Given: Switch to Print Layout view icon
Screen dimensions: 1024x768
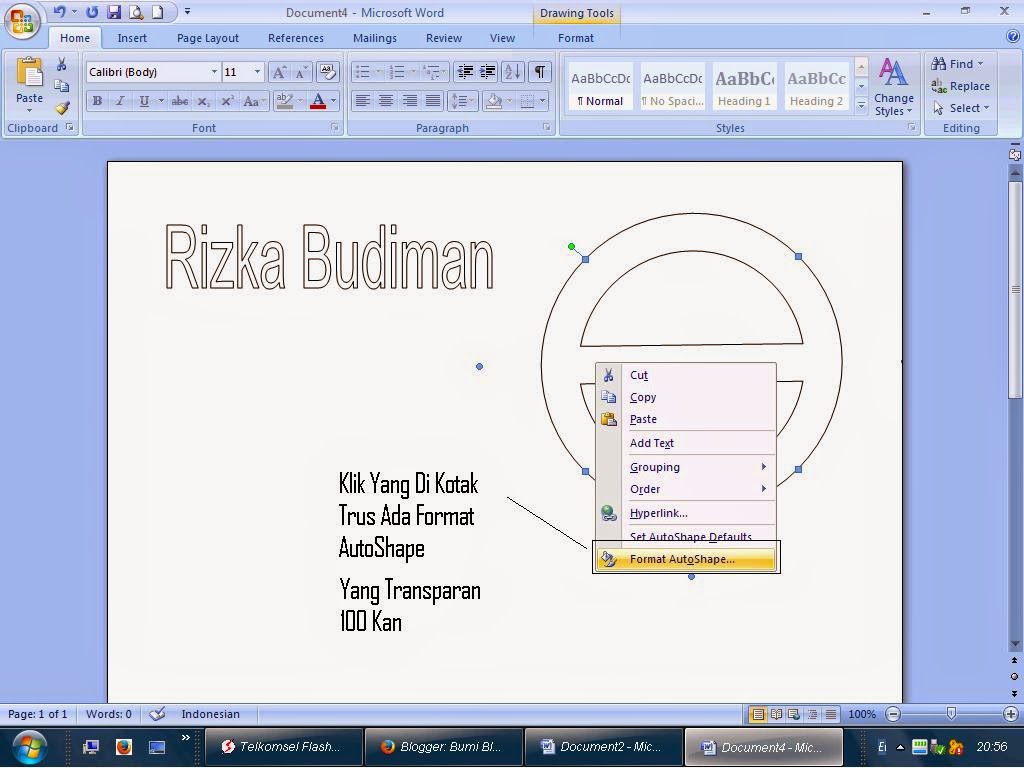Looking at the screenshot, I should (758, 714).
